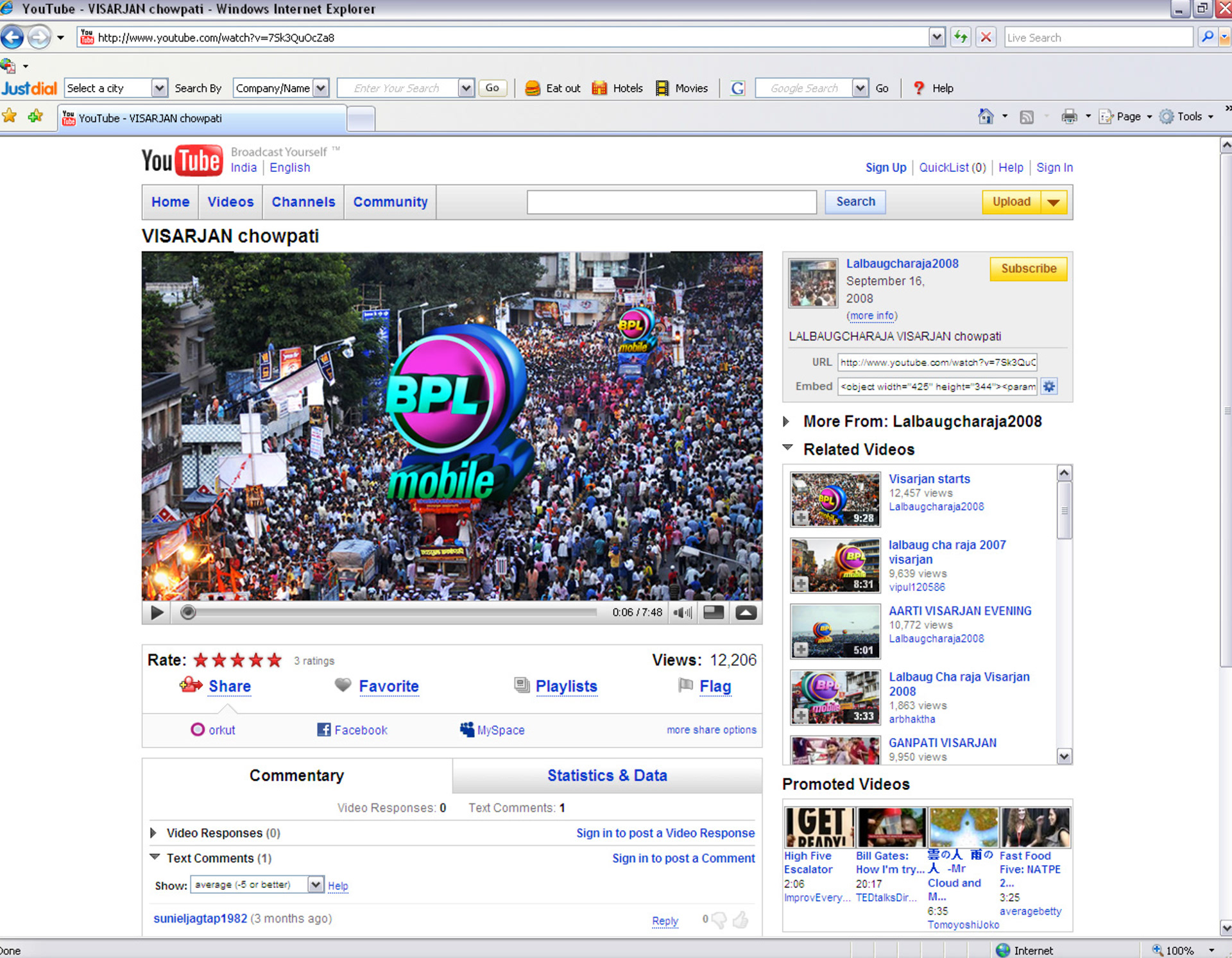Image resolution: width=1232 pixels, height=958 pixels.
Task: Click the Favorite heart link
Action: click(x=377, y=686)
